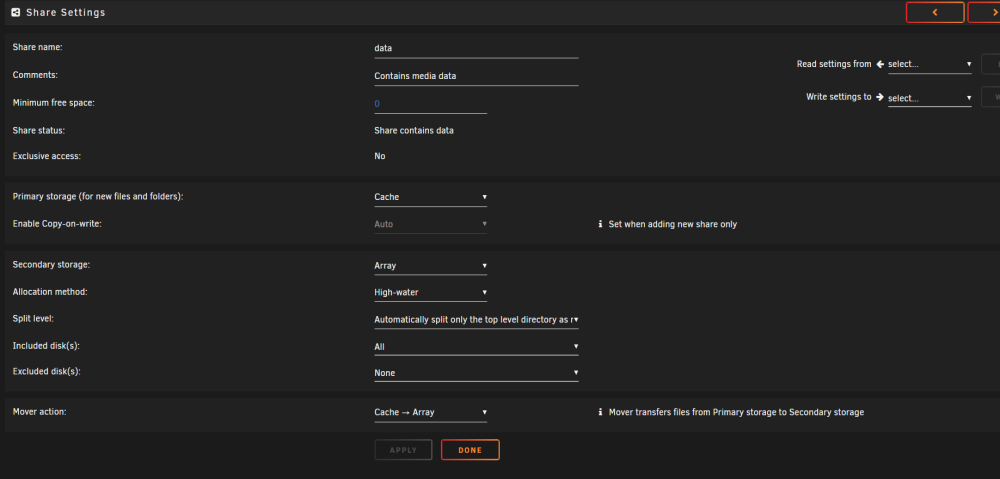This screenshot has height=479, width=1000.
Task: Open the Excluded disk(s) None dropdown
Action: 476,372
